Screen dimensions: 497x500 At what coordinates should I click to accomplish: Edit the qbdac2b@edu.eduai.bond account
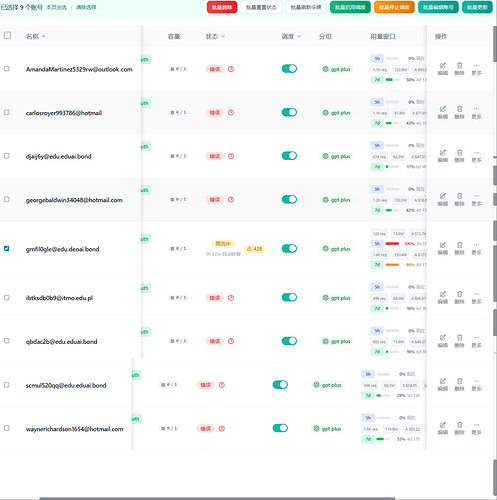click(x=443, y=341)
